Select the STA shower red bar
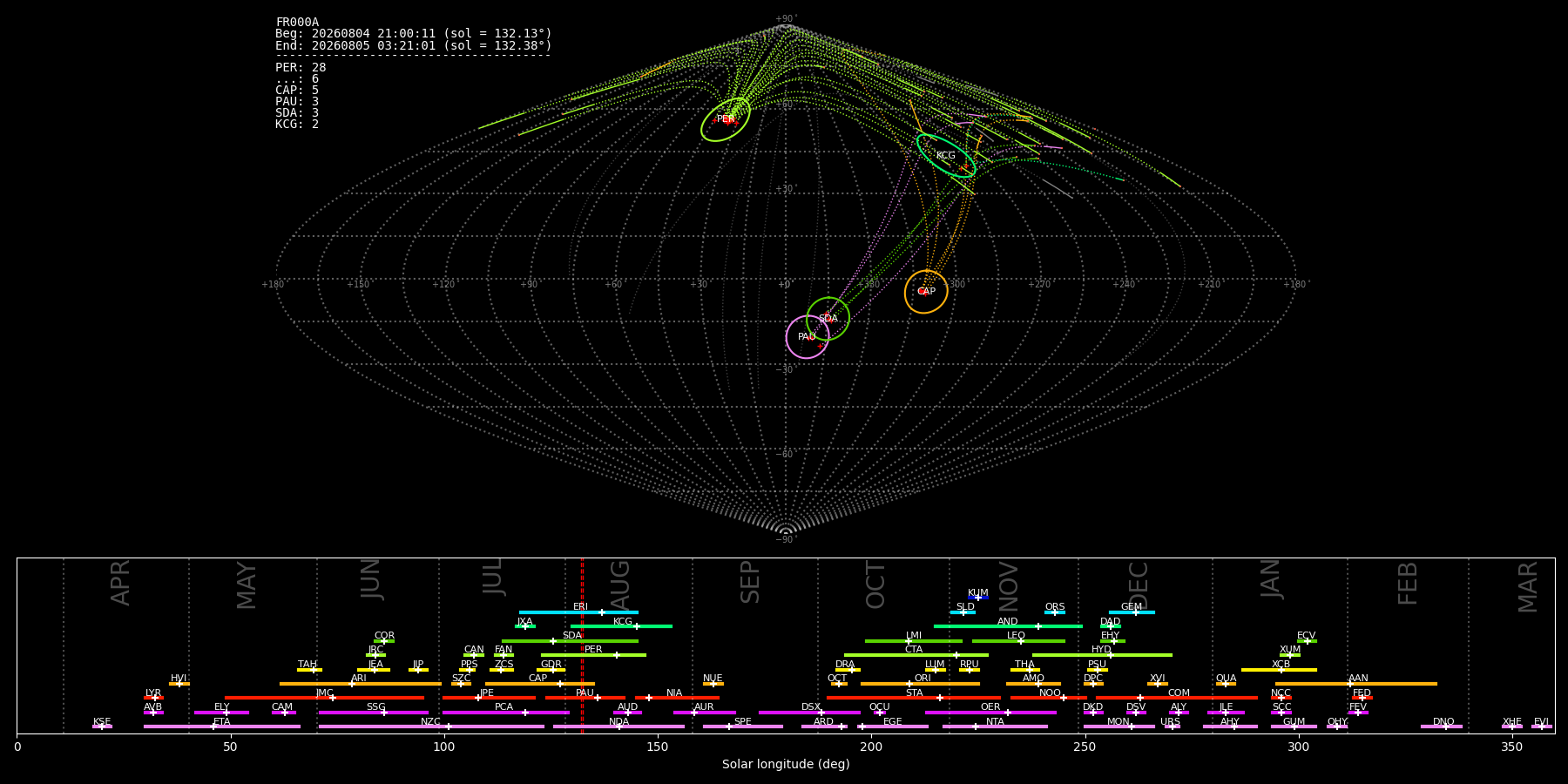Screen dimensions: 1568x784 click(914, 698)
